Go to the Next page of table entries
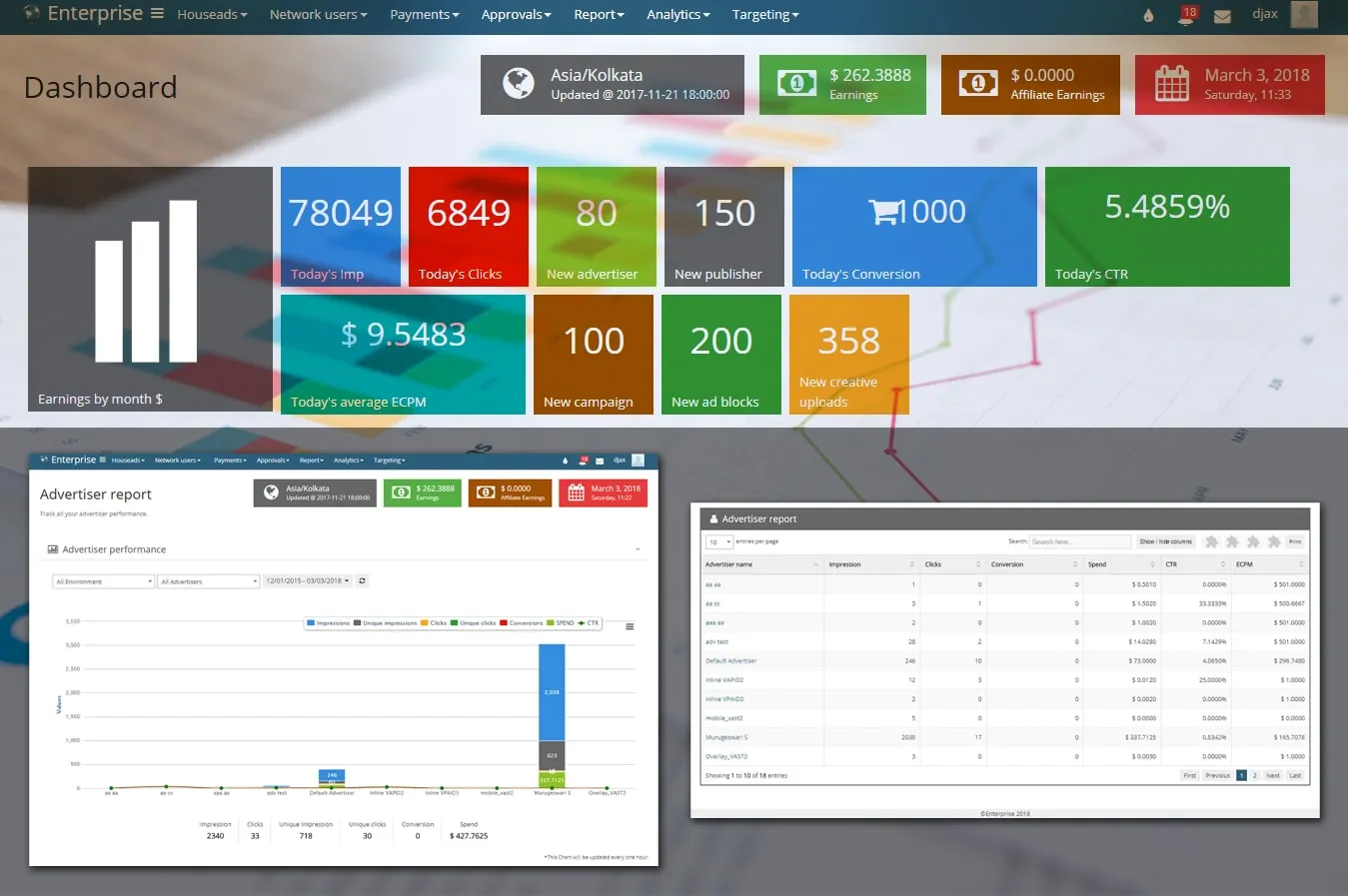Screen dimensions: 1348x896 (x=1272, y=775)
